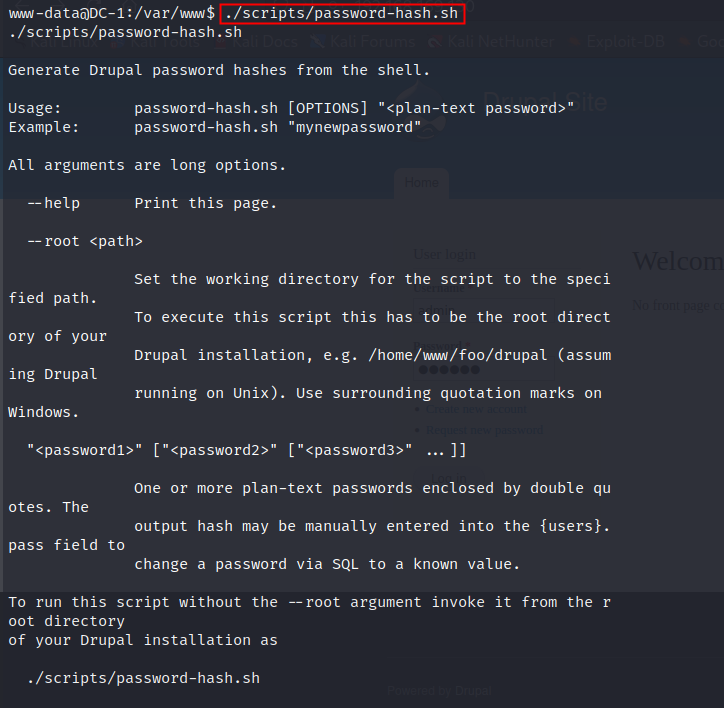Click the prompt text www-data@DC-1:/var/www$
Screen dimensions: 724x708
112,13
